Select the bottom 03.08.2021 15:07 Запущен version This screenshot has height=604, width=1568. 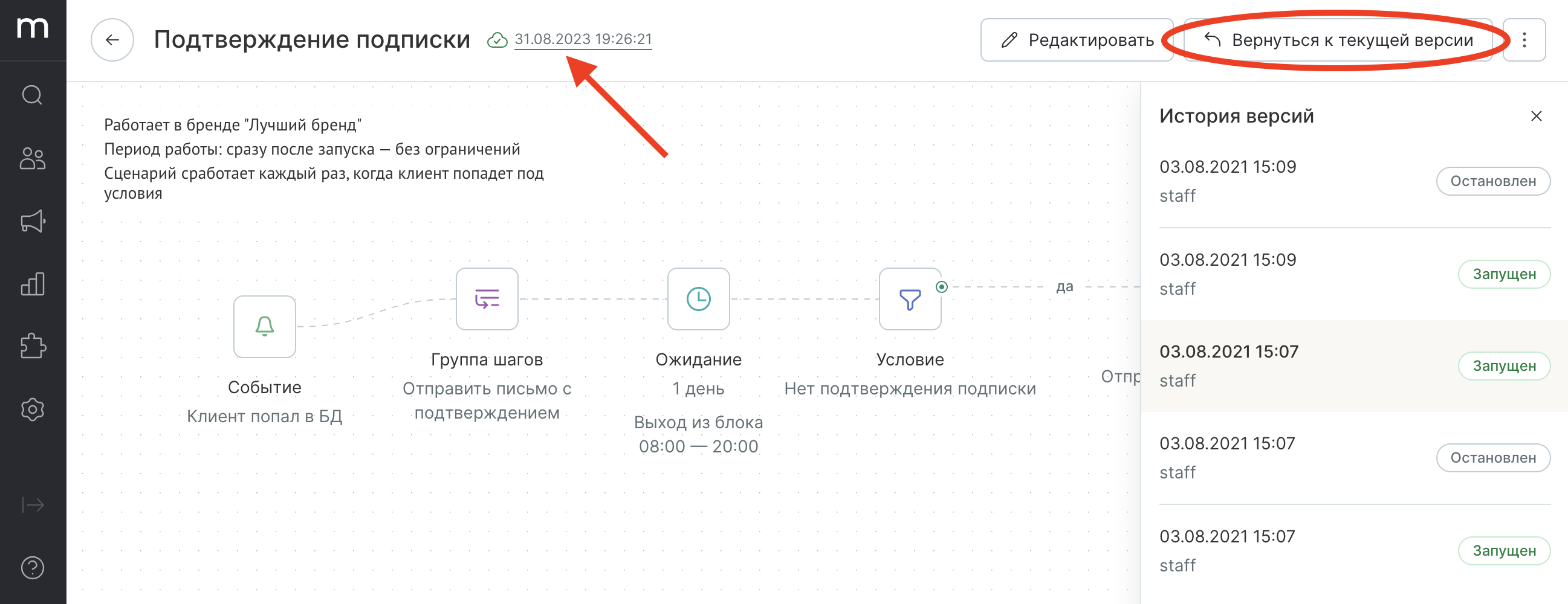tap(1355, 550)
